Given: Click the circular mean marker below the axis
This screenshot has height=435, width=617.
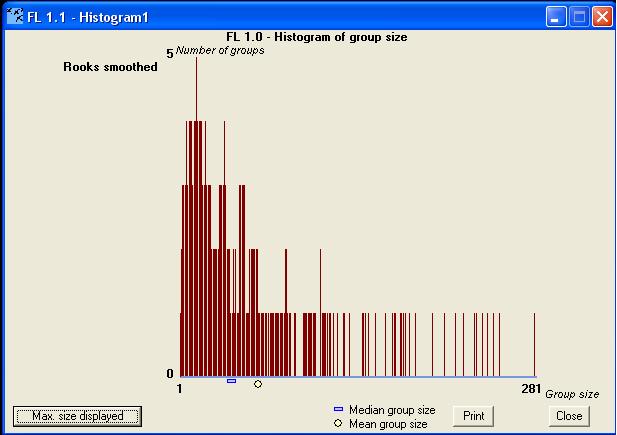Looking at the screenshot, I should [258, 383].
